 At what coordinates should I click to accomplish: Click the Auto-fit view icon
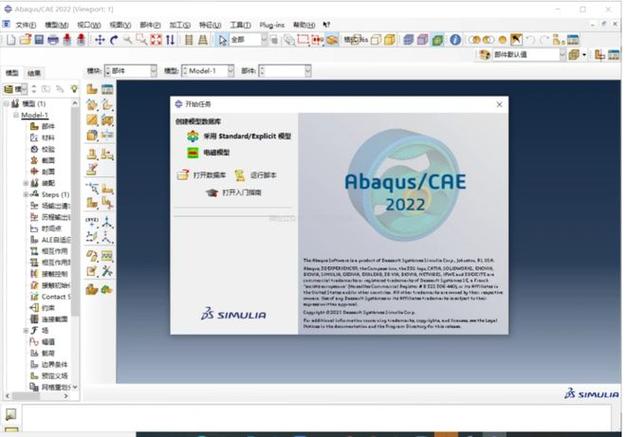tap(156, 40)
